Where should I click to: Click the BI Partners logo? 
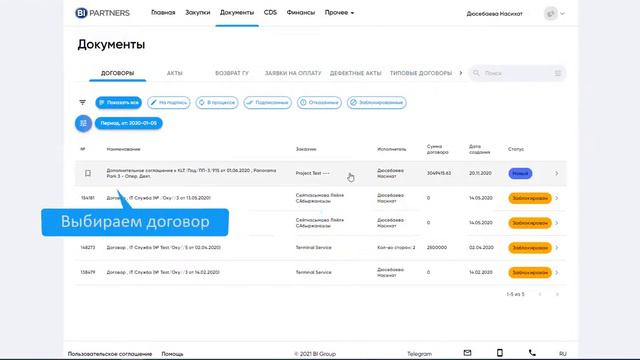click(102, 13)
